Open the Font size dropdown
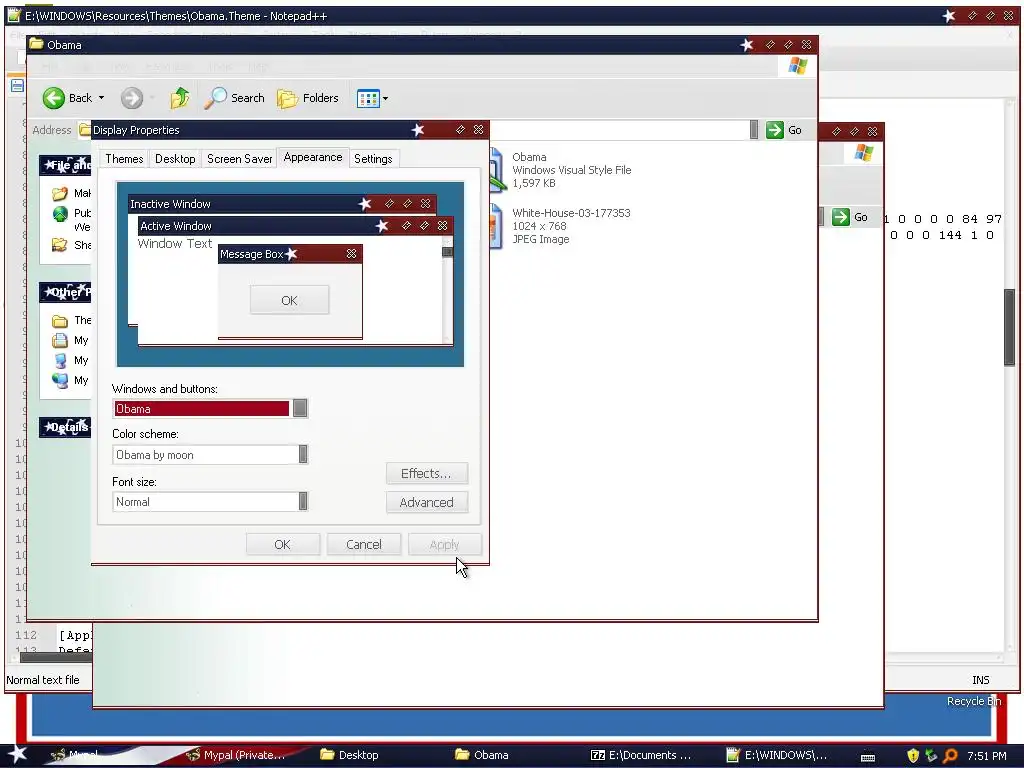The height and width of the screenshot is (768, 1024). 303,502
